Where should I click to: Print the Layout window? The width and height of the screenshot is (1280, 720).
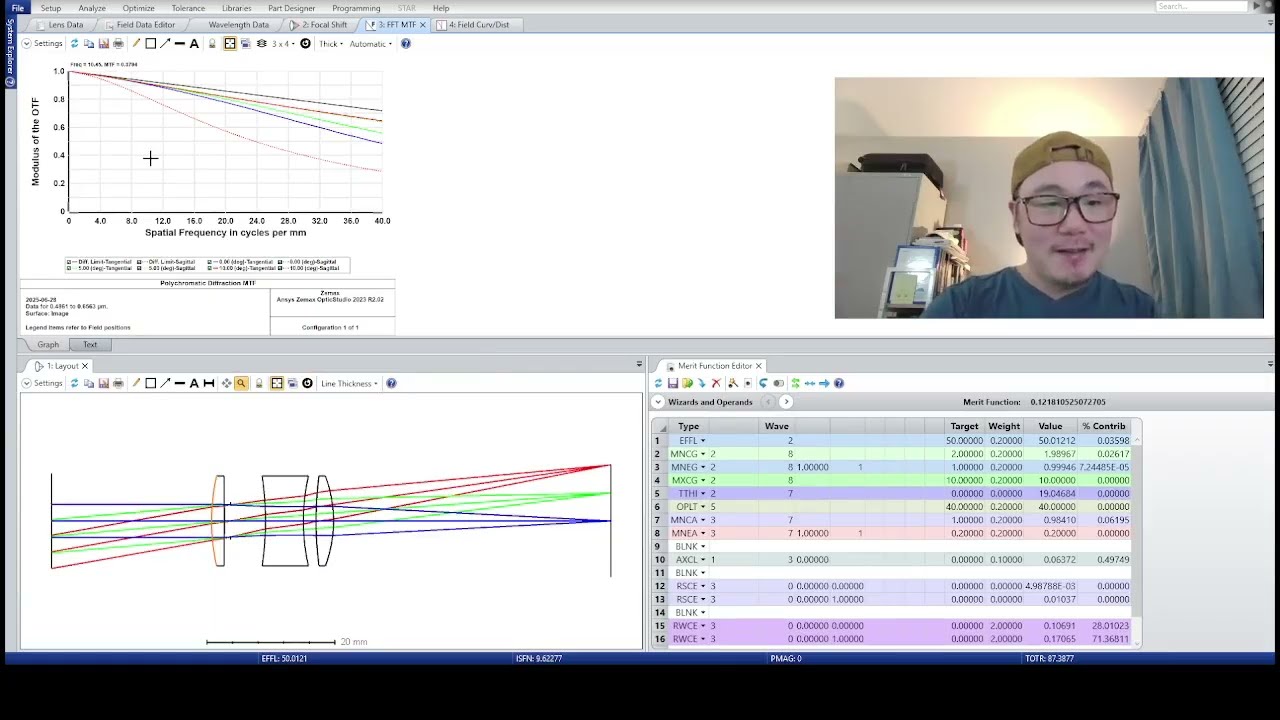(x=118, y=384)
